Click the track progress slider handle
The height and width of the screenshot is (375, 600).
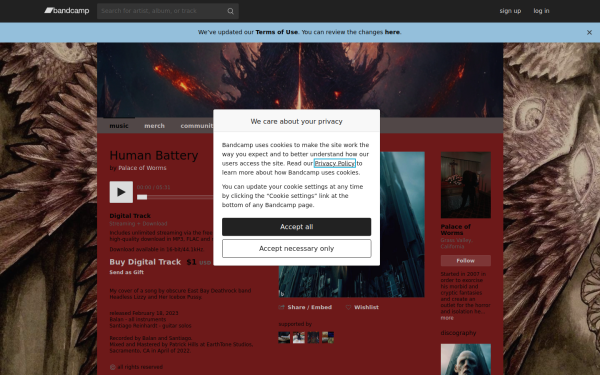[142, 197]
